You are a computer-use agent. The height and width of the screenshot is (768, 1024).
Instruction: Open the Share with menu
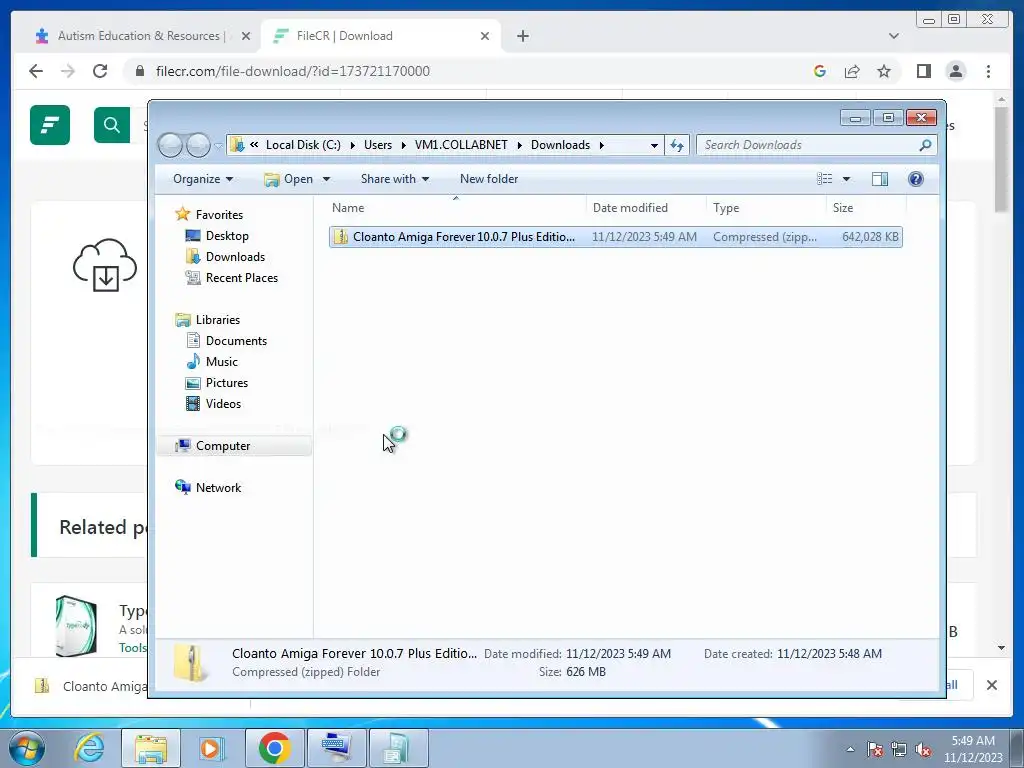coord(394,179)
